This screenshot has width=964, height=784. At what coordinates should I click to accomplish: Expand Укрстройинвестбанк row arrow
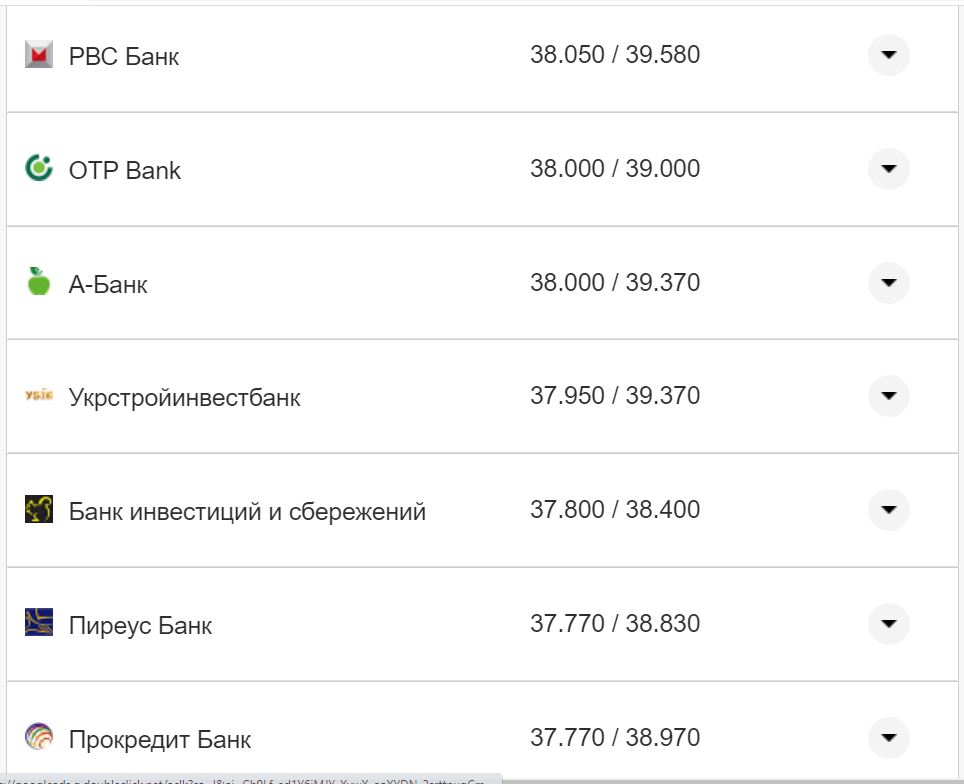coord(888,396)
